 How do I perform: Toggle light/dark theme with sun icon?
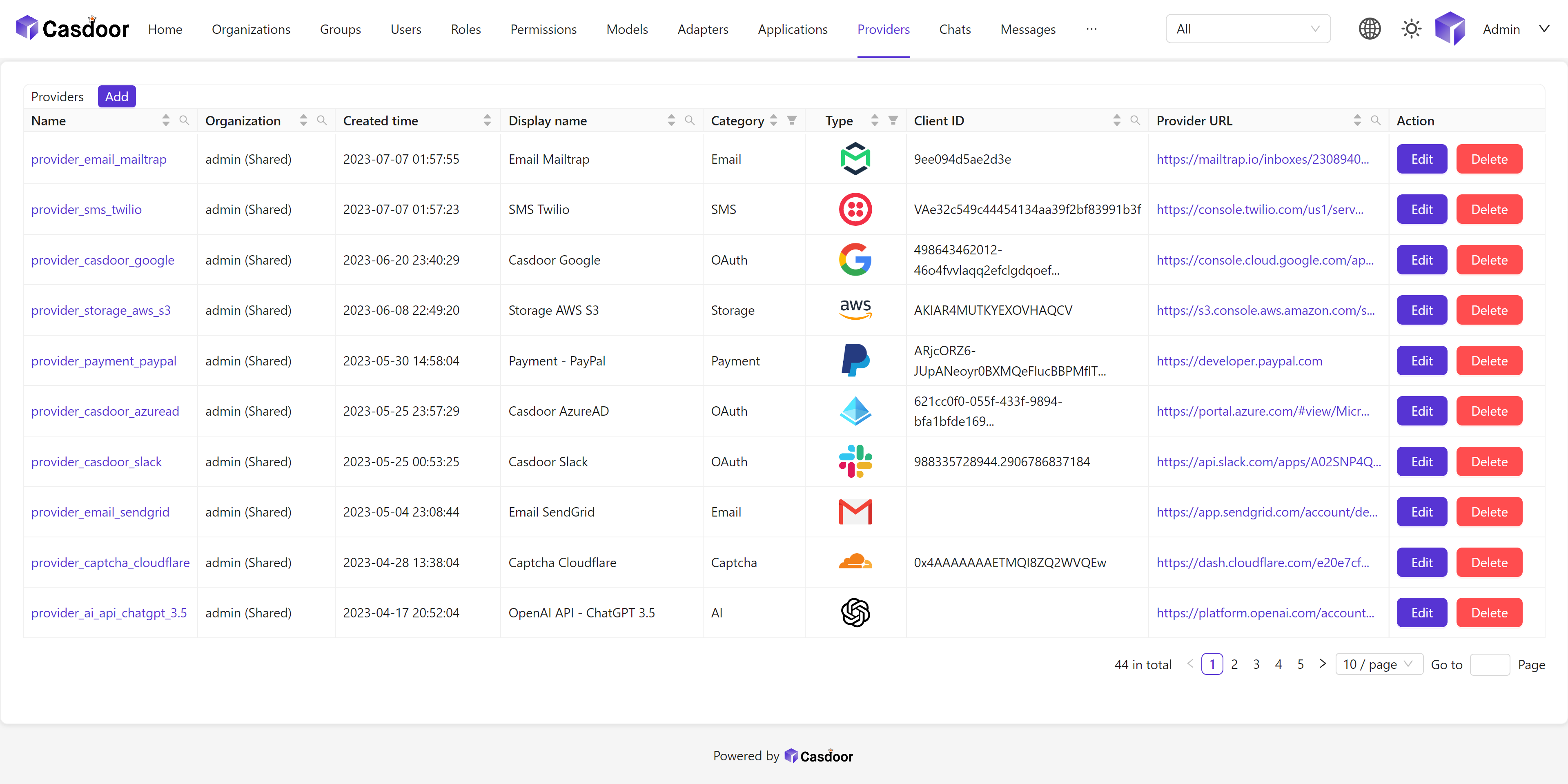tap(1411, 29)
